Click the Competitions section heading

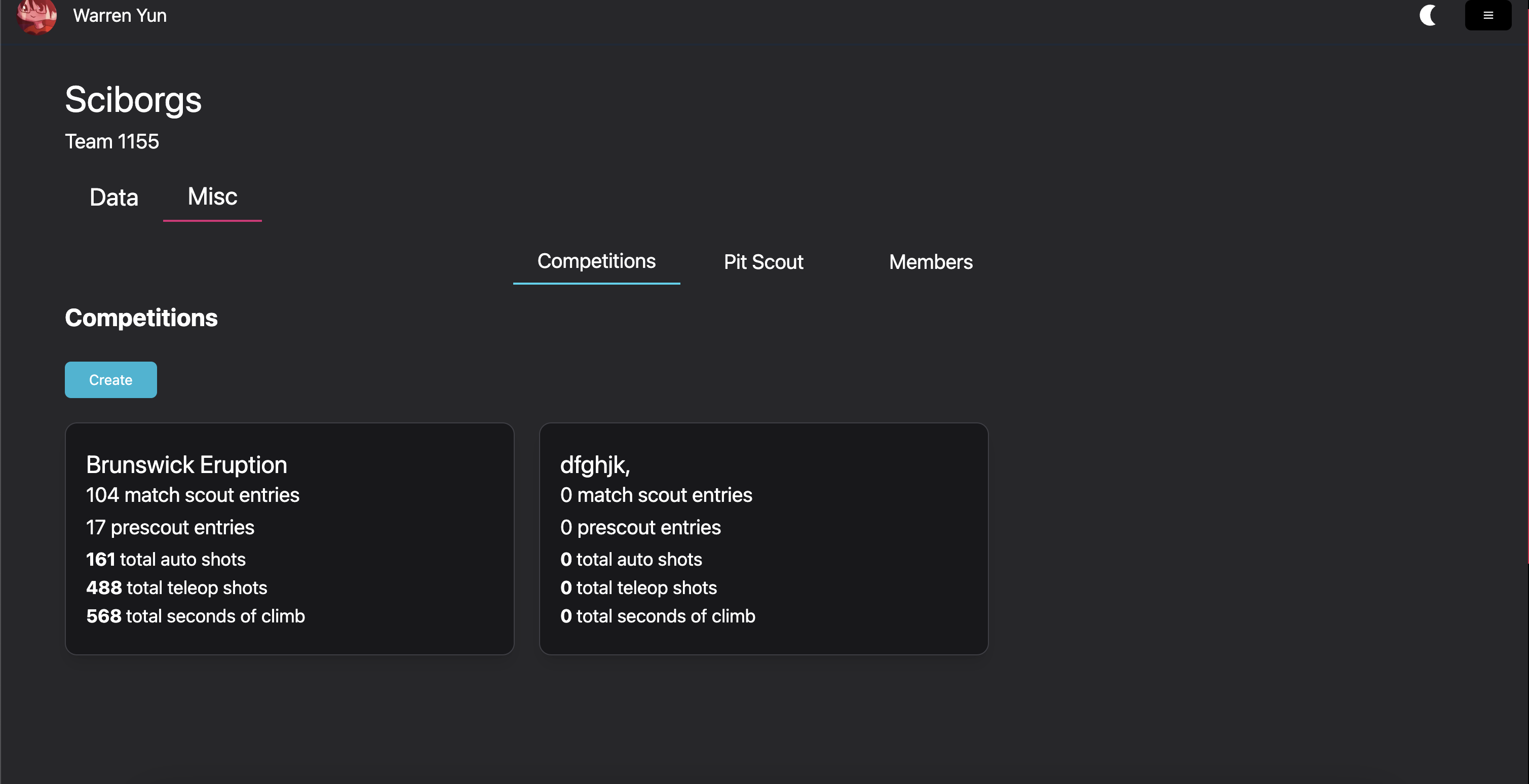[x=141, y=318]
